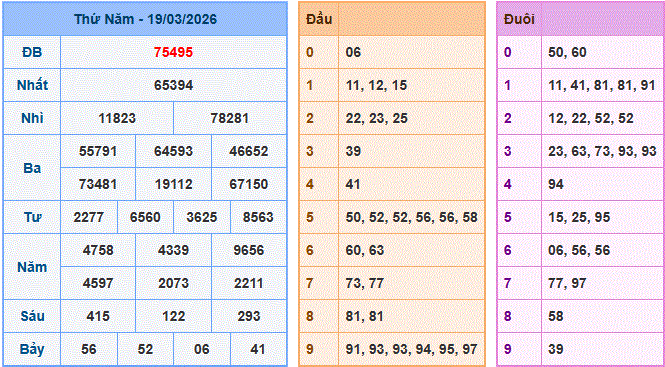665x367 pixels.
Task: Click Đuôi row 7 values 77, 97
Action: pos(567,283)
